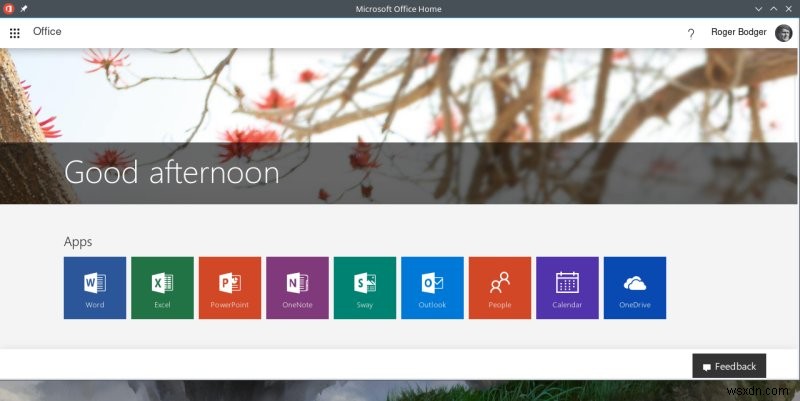Click the Roger Bodger account name

click(739, 32)
